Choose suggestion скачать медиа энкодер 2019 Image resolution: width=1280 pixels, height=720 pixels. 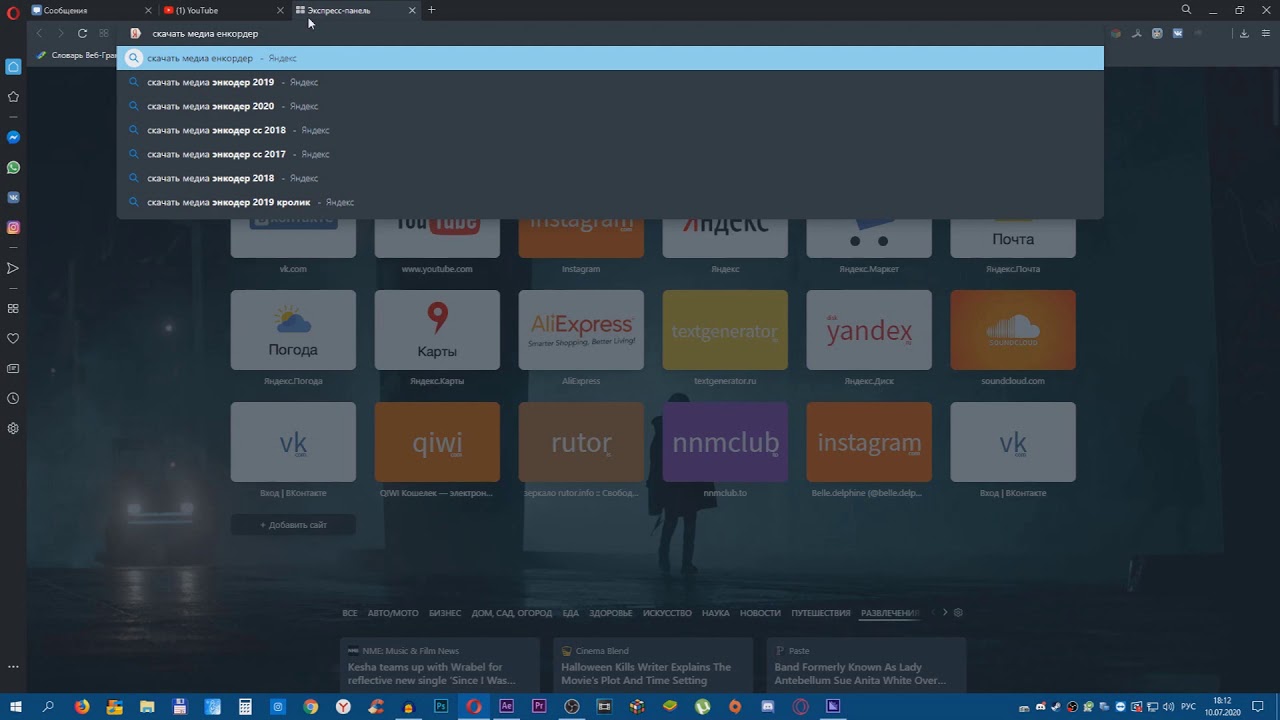coord(610,82)
